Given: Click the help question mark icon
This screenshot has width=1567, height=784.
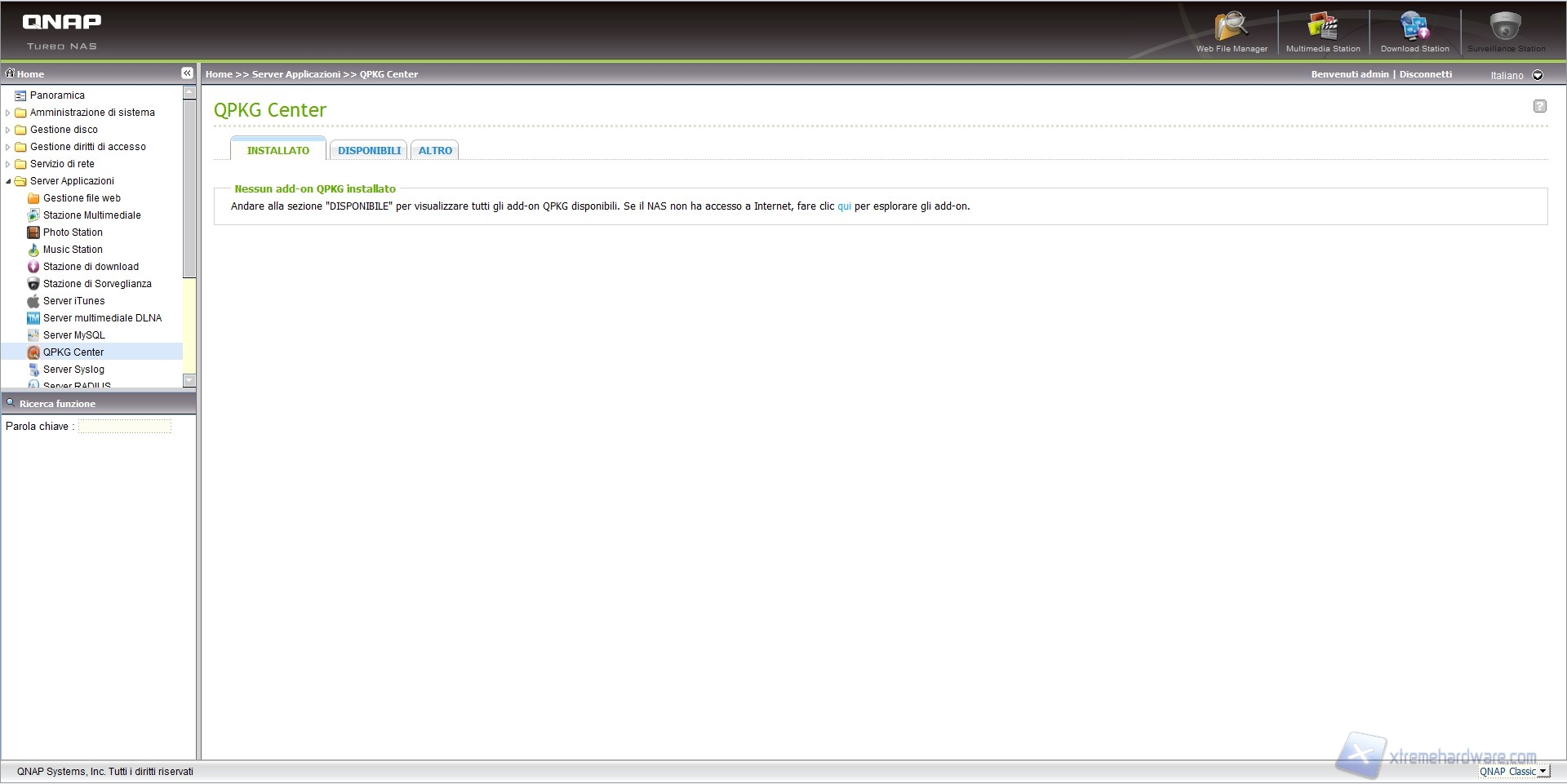Looking at the screenshot, I should pyautogui.click(x=1539, y=106).
